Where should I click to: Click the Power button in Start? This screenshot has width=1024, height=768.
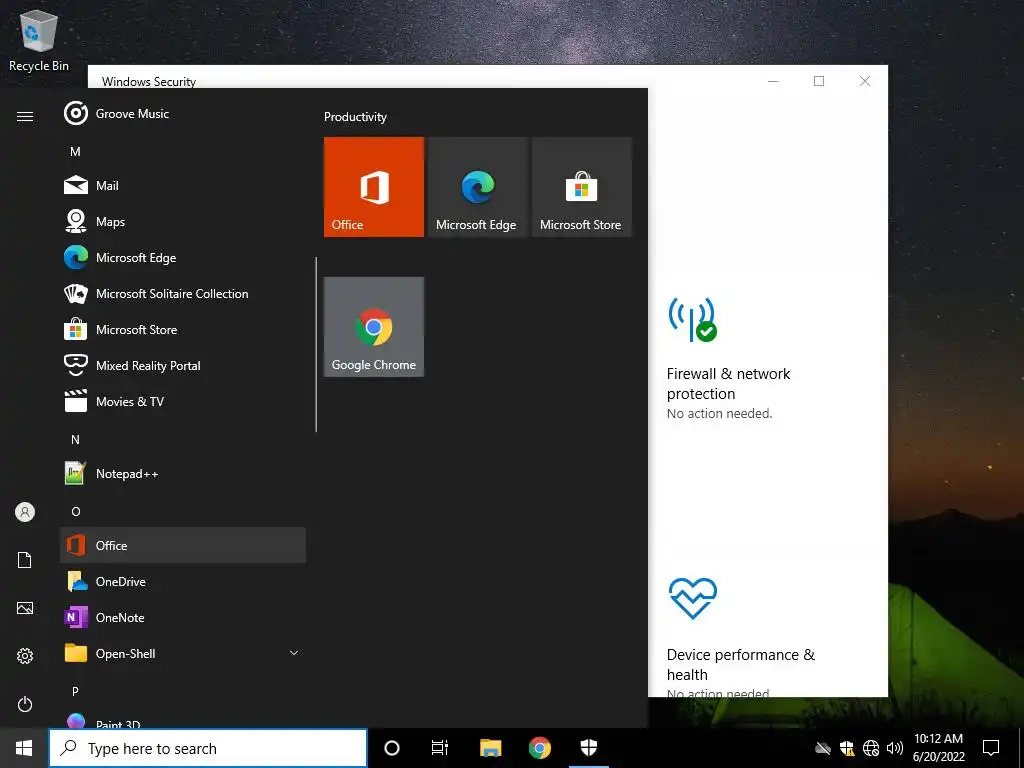click(x=25, y=704)
